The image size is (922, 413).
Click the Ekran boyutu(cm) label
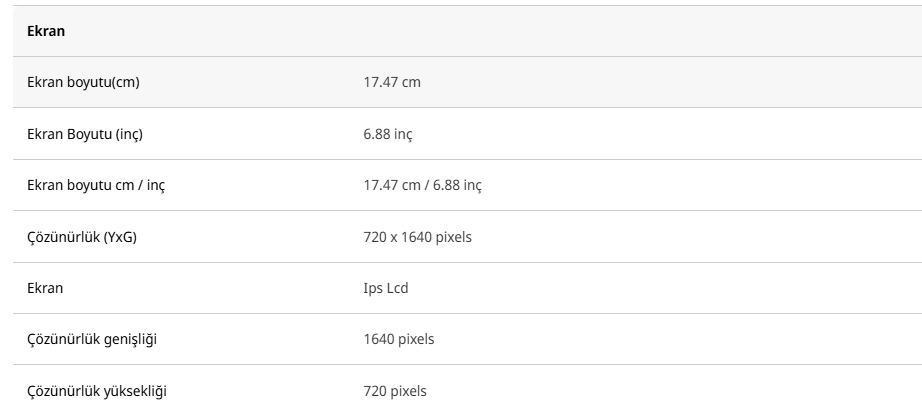click(83, 82)
